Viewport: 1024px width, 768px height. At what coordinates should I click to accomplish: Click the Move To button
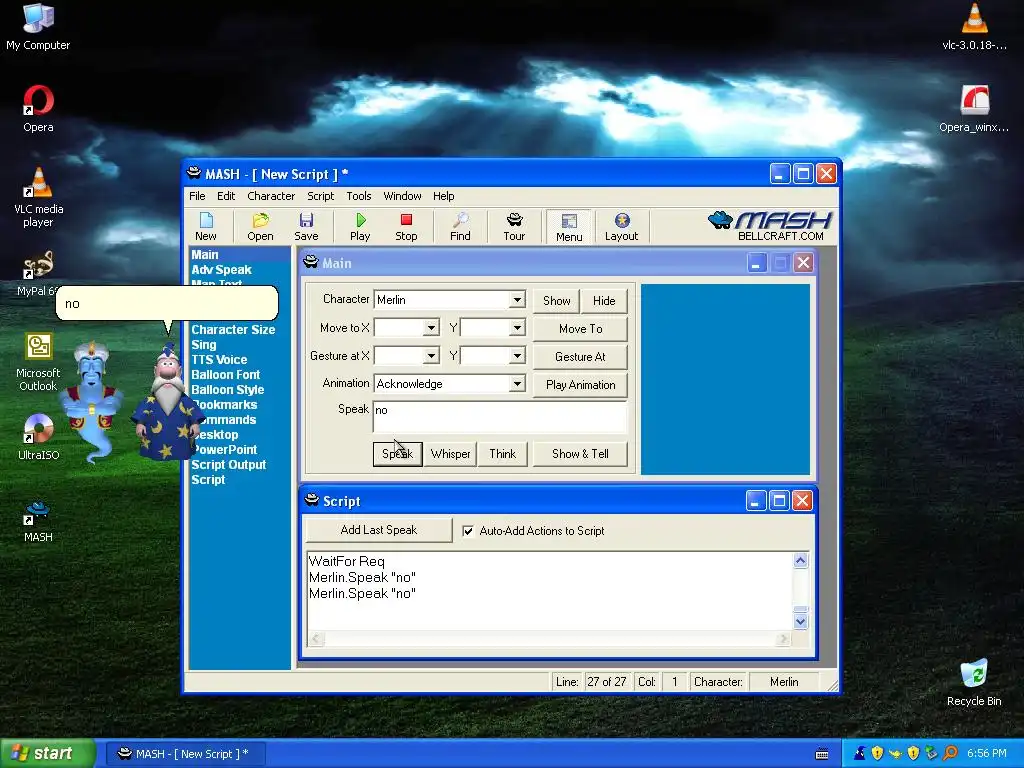tap(580, 329)
